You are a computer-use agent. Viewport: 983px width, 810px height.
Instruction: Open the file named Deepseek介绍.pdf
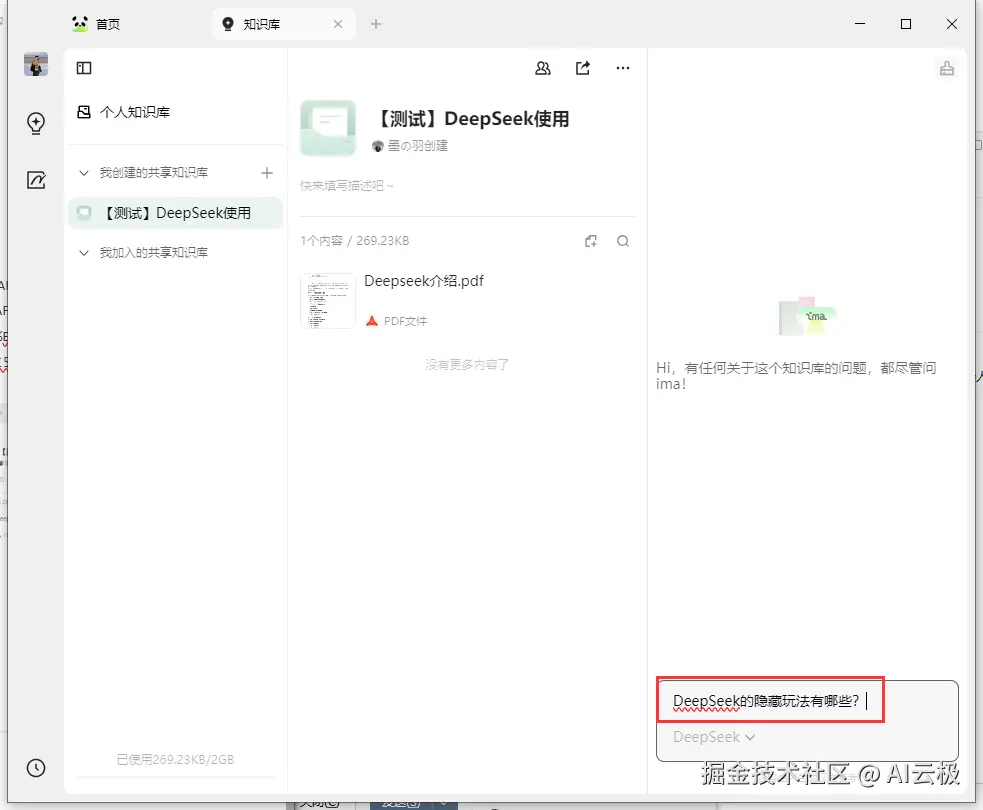pyautogui.click(x=424, y=281)
